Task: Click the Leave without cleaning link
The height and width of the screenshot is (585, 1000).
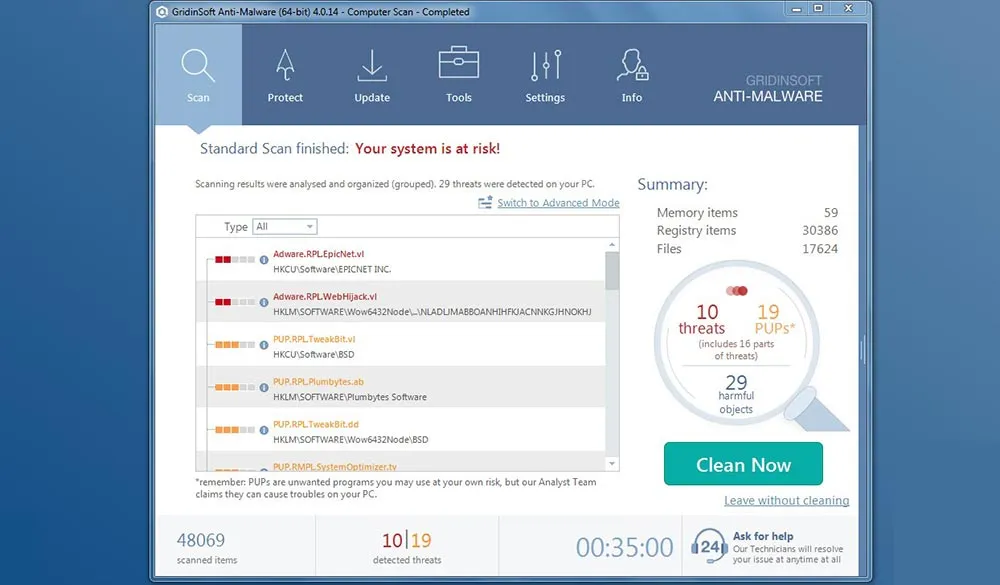Action: click(x=787, y=500)
